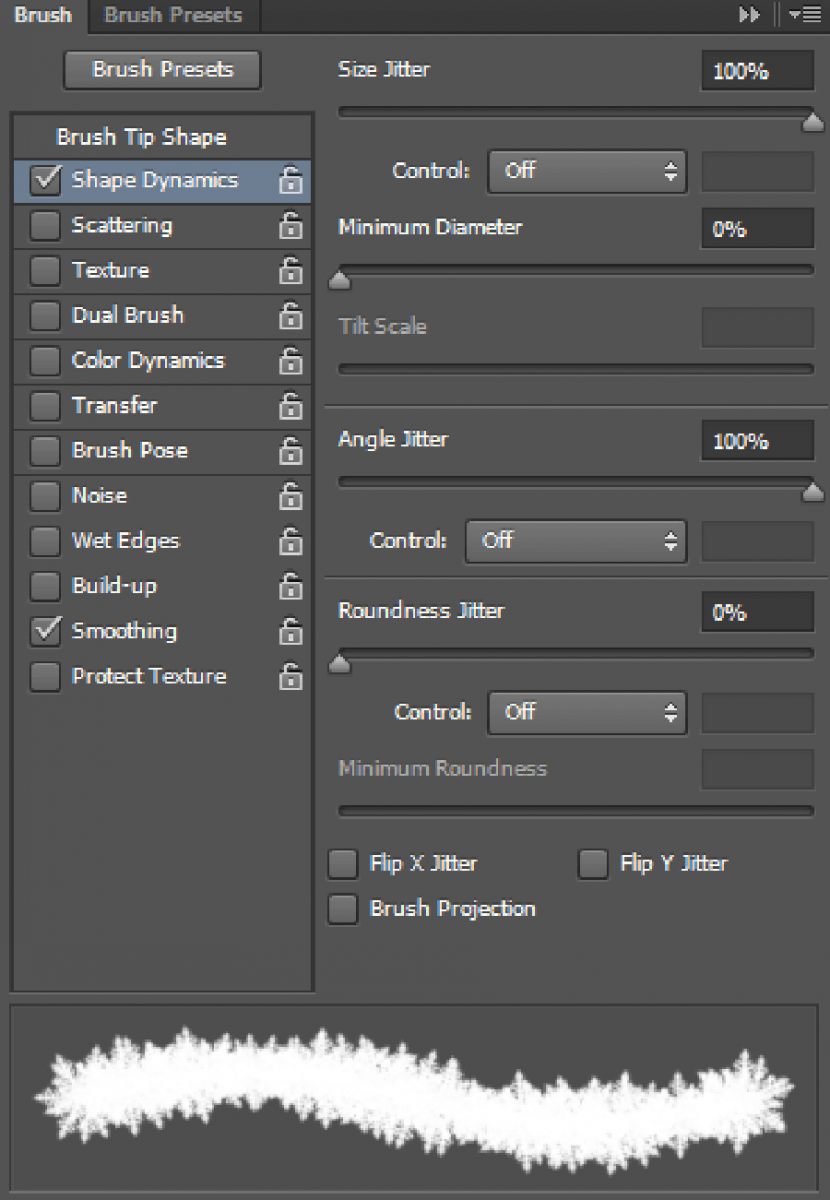This screenshot has width=830, height=1200.
Task: Open the panel flyout menu icon
Action: [804, 15]
